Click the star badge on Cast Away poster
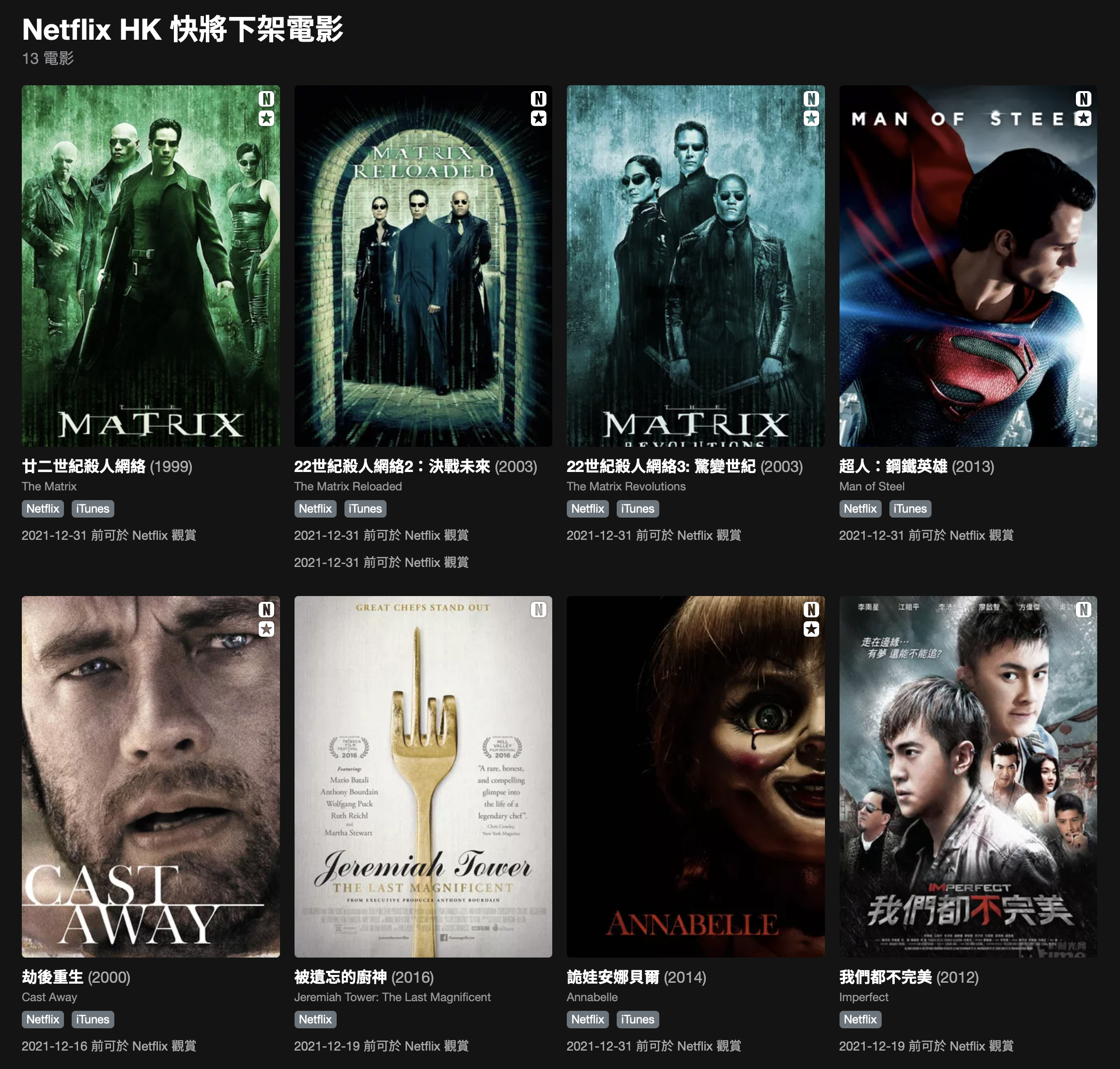 coord(266,629)
